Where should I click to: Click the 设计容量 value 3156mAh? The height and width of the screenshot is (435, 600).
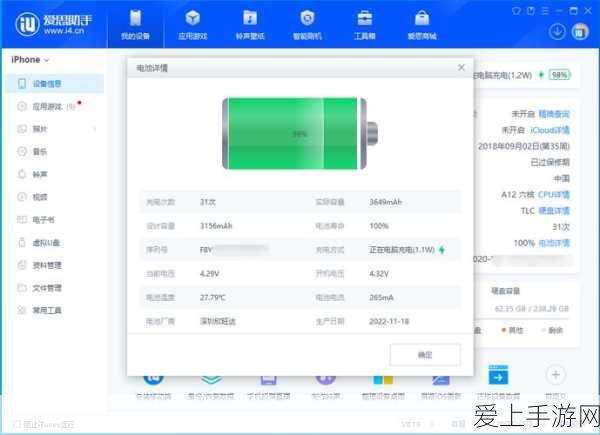(x=216, y=226)
